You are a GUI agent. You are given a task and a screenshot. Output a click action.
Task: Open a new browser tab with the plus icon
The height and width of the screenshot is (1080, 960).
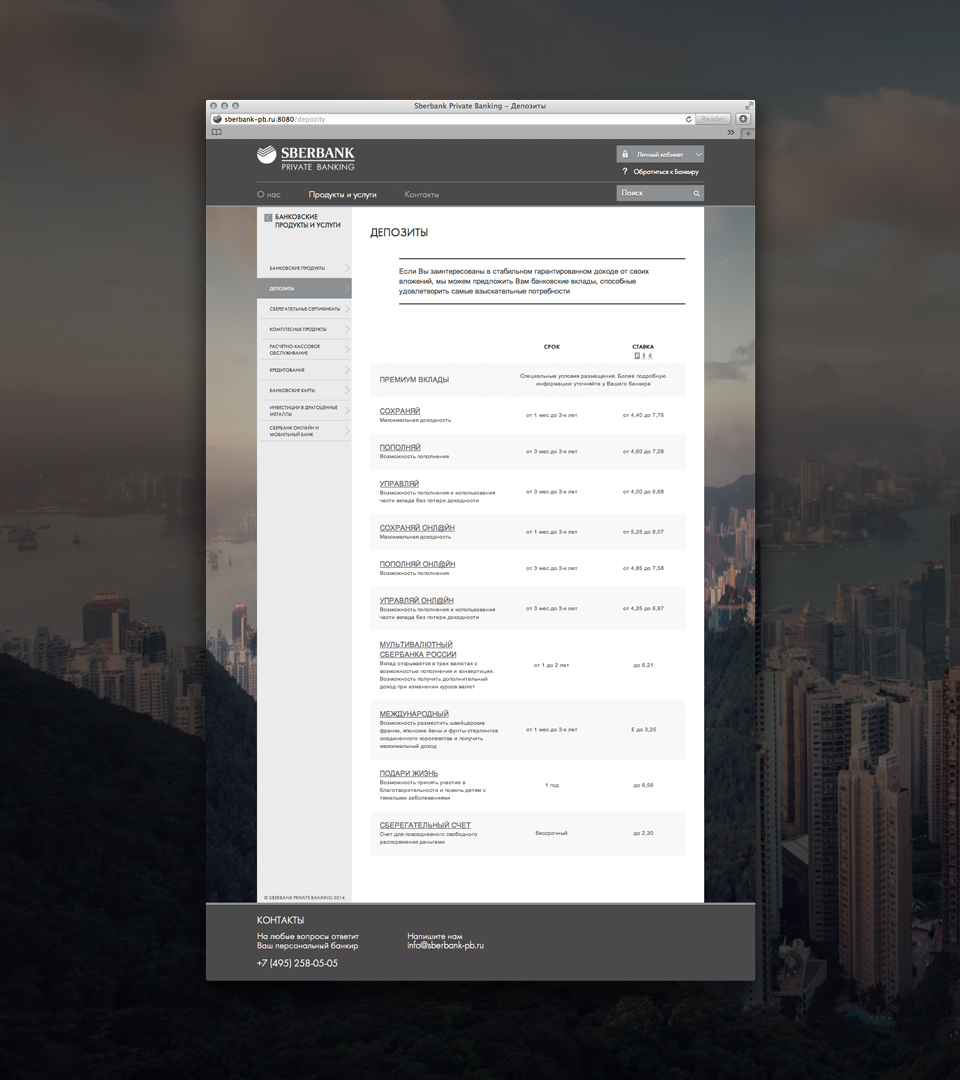point(748,133)
